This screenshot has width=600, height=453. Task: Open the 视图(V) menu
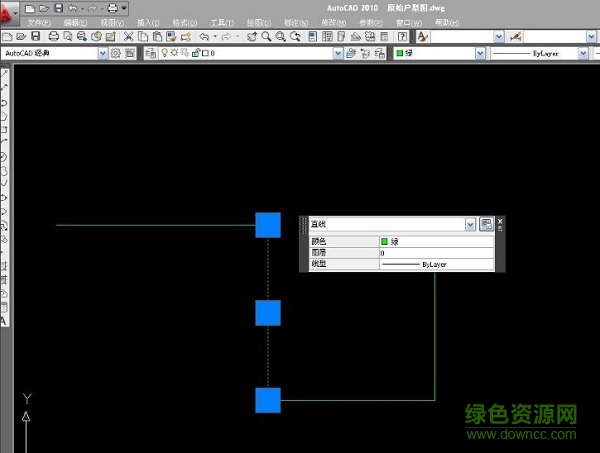click(112, 23)
